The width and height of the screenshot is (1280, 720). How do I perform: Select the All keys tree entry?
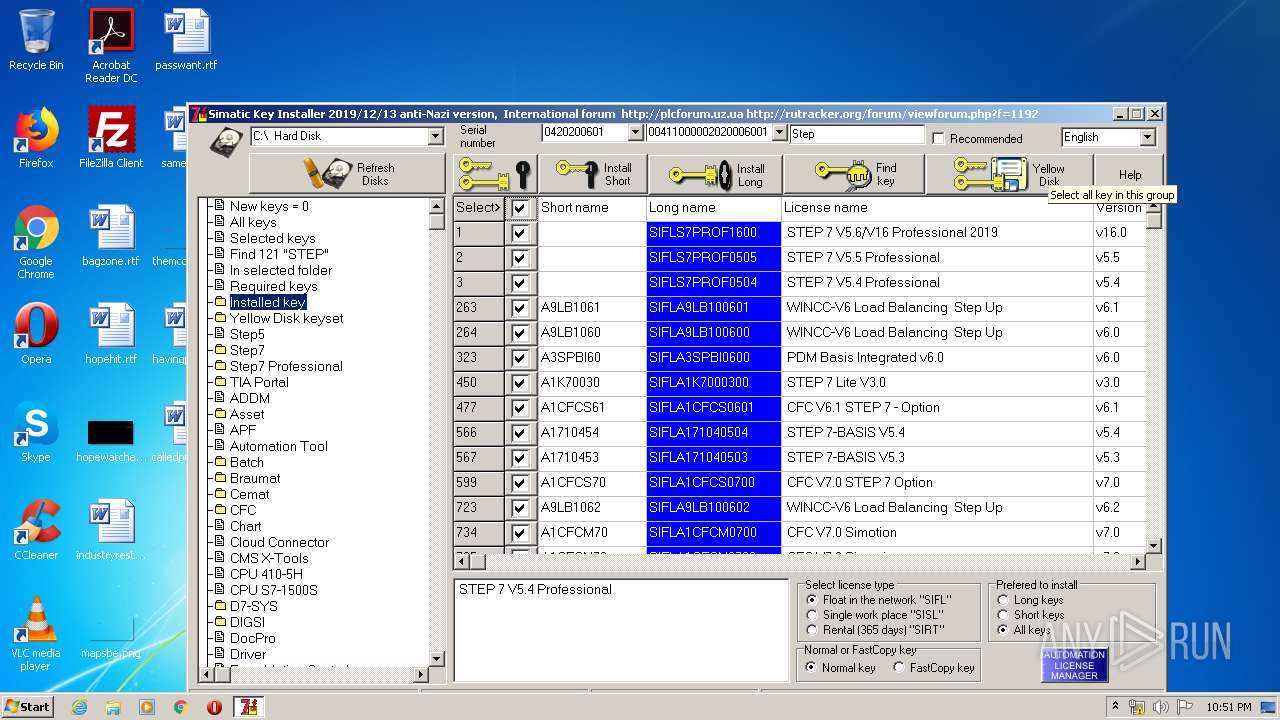(253, 222)
